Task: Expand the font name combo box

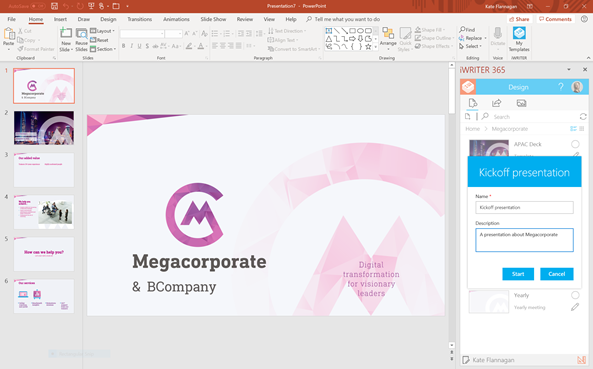Action: 162,34
